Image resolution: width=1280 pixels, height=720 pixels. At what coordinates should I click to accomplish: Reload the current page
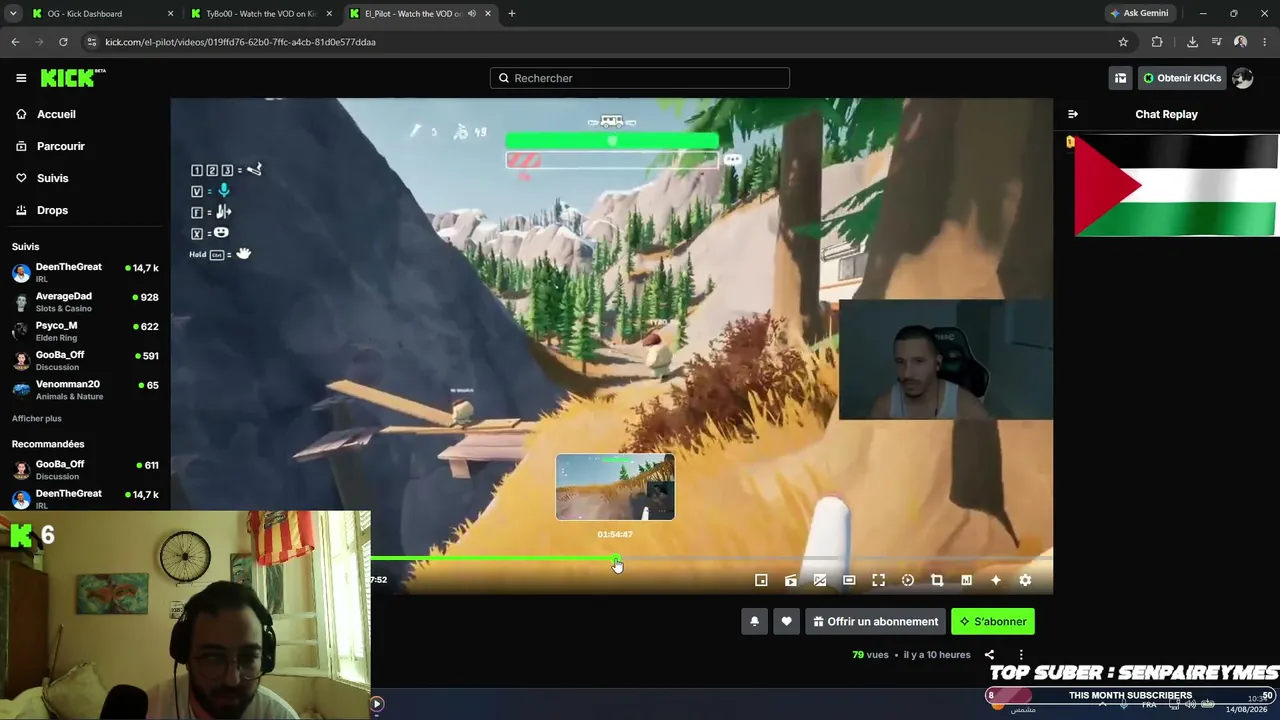[63, 42]
